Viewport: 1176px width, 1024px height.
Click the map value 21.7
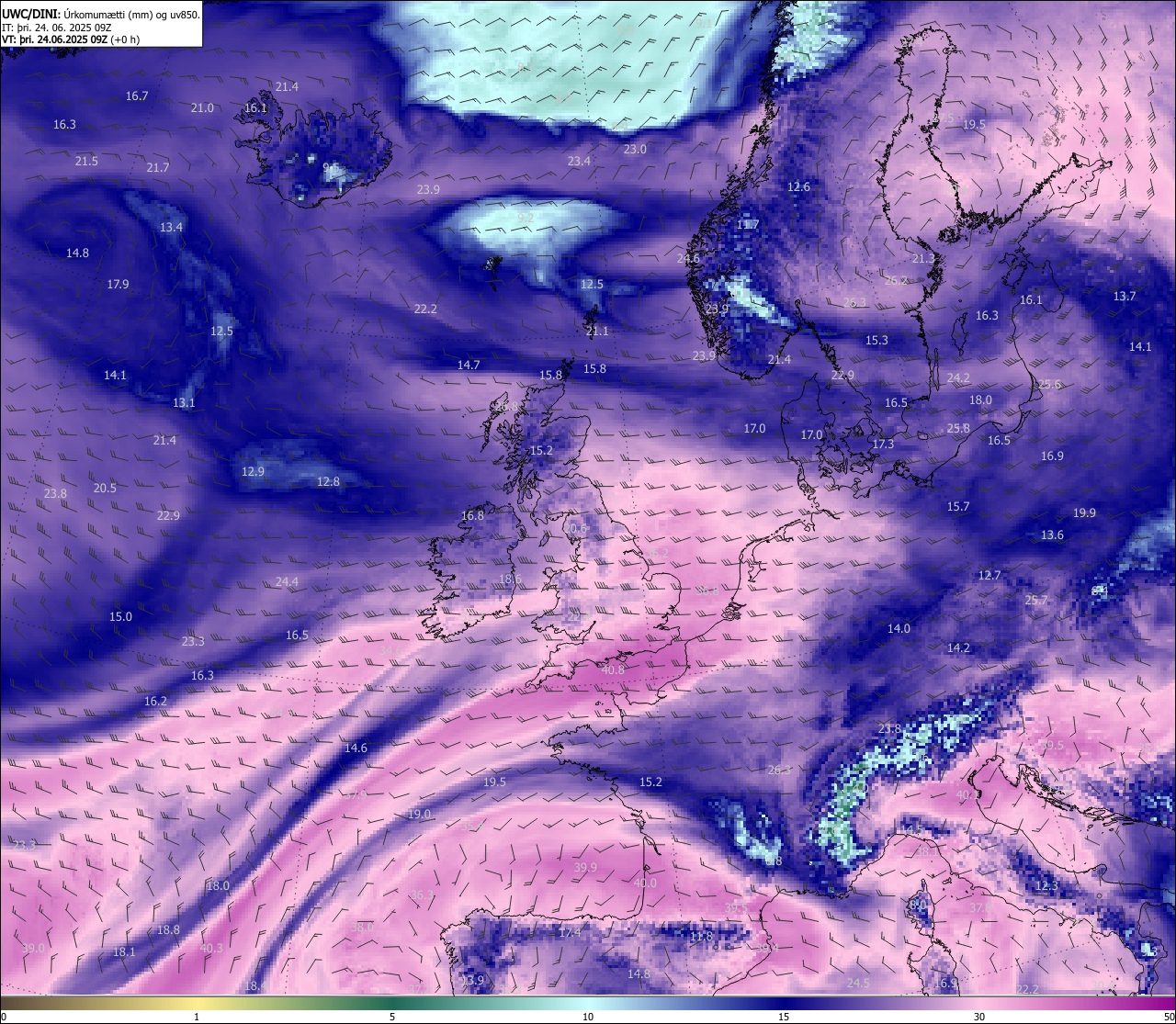coord(158,168)
